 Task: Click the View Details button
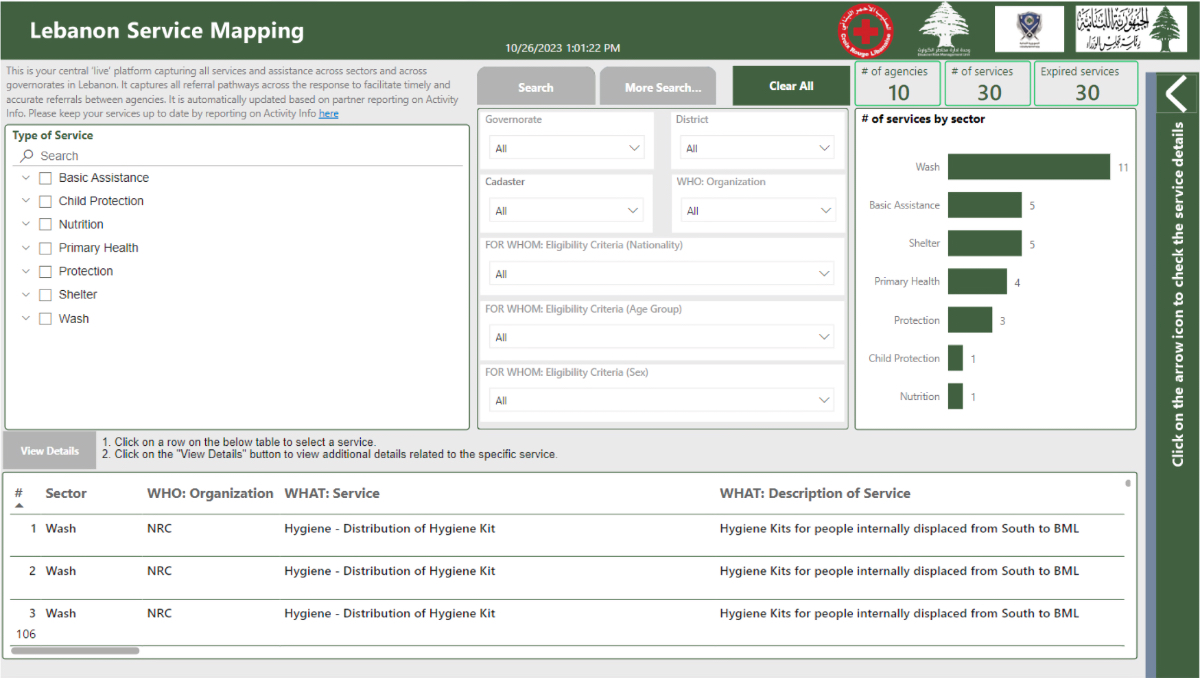point(49,451)
